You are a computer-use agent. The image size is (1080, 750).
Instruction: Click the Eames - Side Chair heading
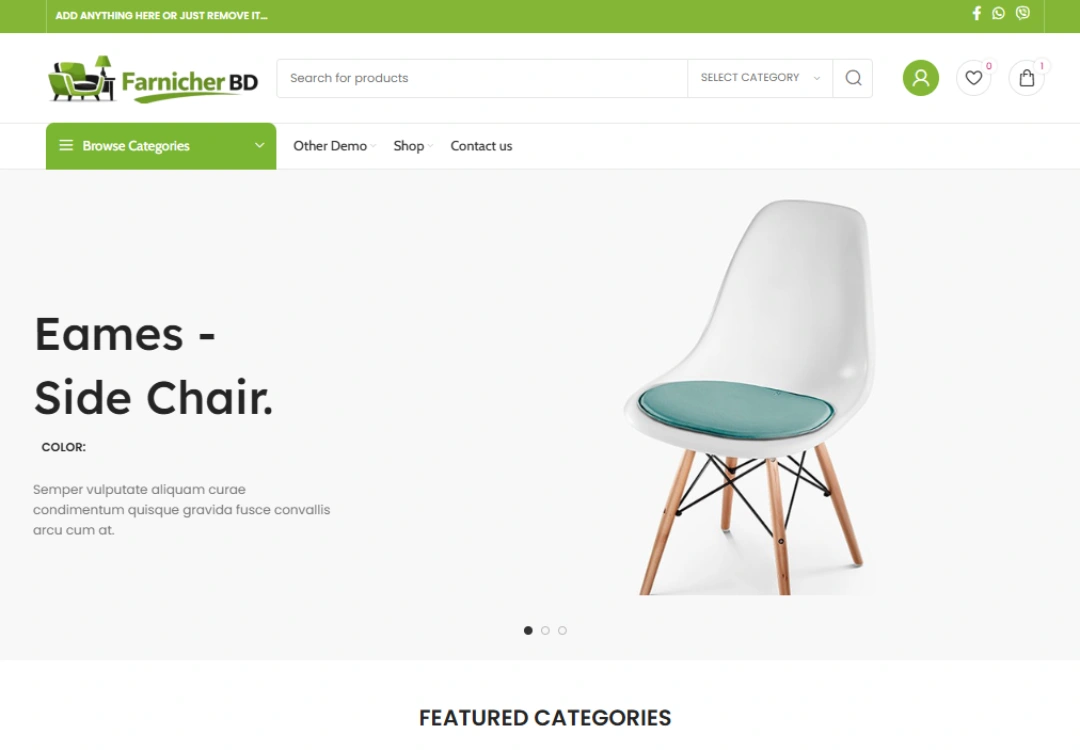pyautogui.click(x=154, y=366)
